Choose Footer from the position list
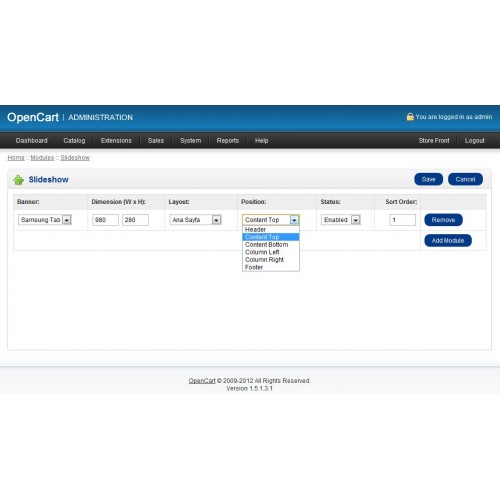Image resolution: width=500 pixels, height=500 pixels. (x=271, y=267)
